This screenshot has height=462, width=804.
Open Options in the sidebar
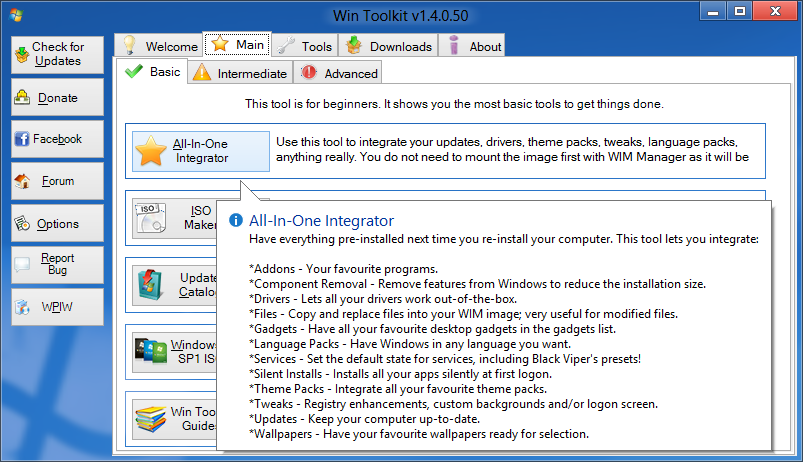(57, 224)
